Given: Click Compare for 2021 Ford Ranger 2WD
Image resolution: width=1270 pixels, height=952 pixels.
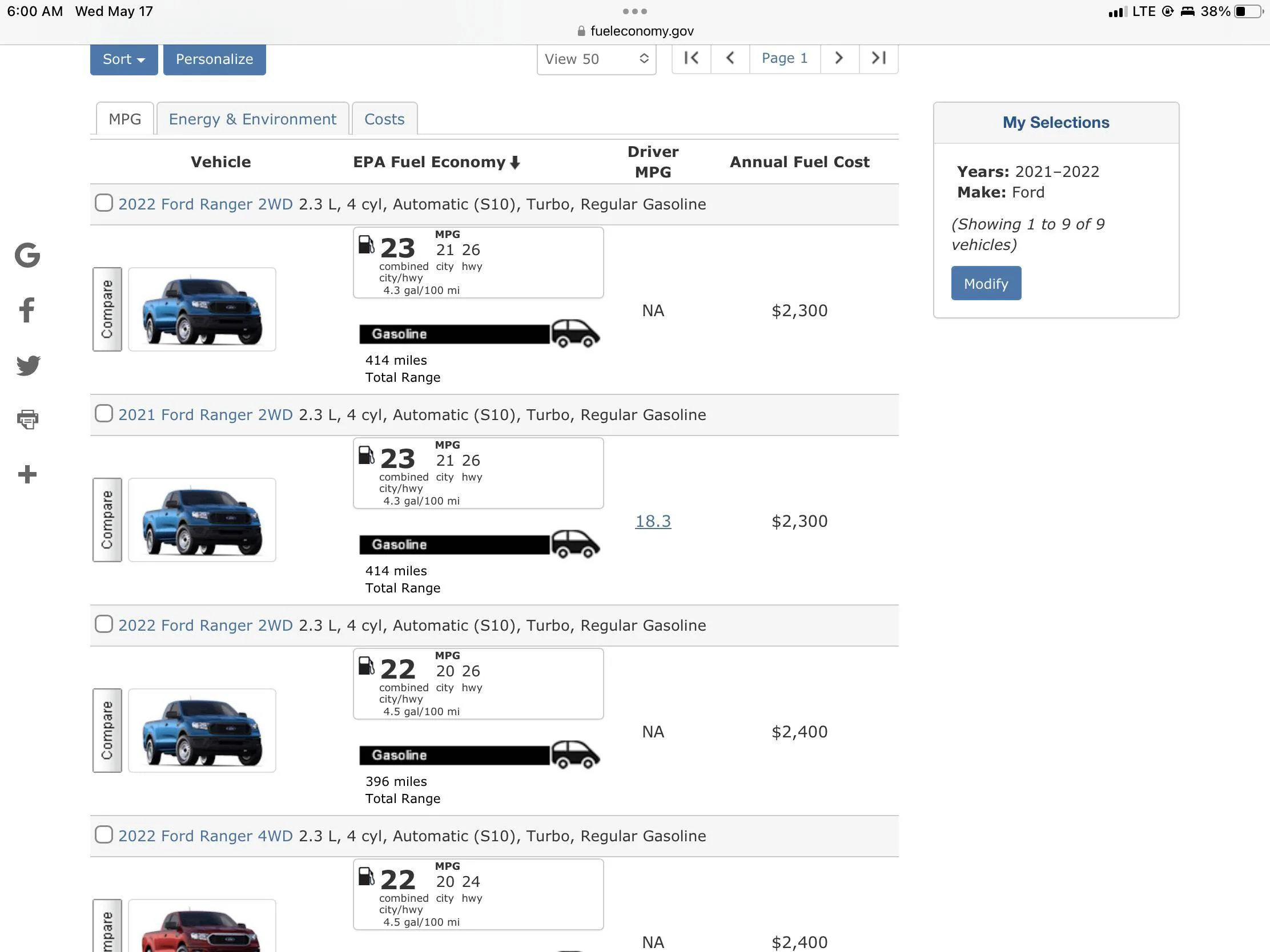Looking at the screenshot, I should click(x=107, y=520).
